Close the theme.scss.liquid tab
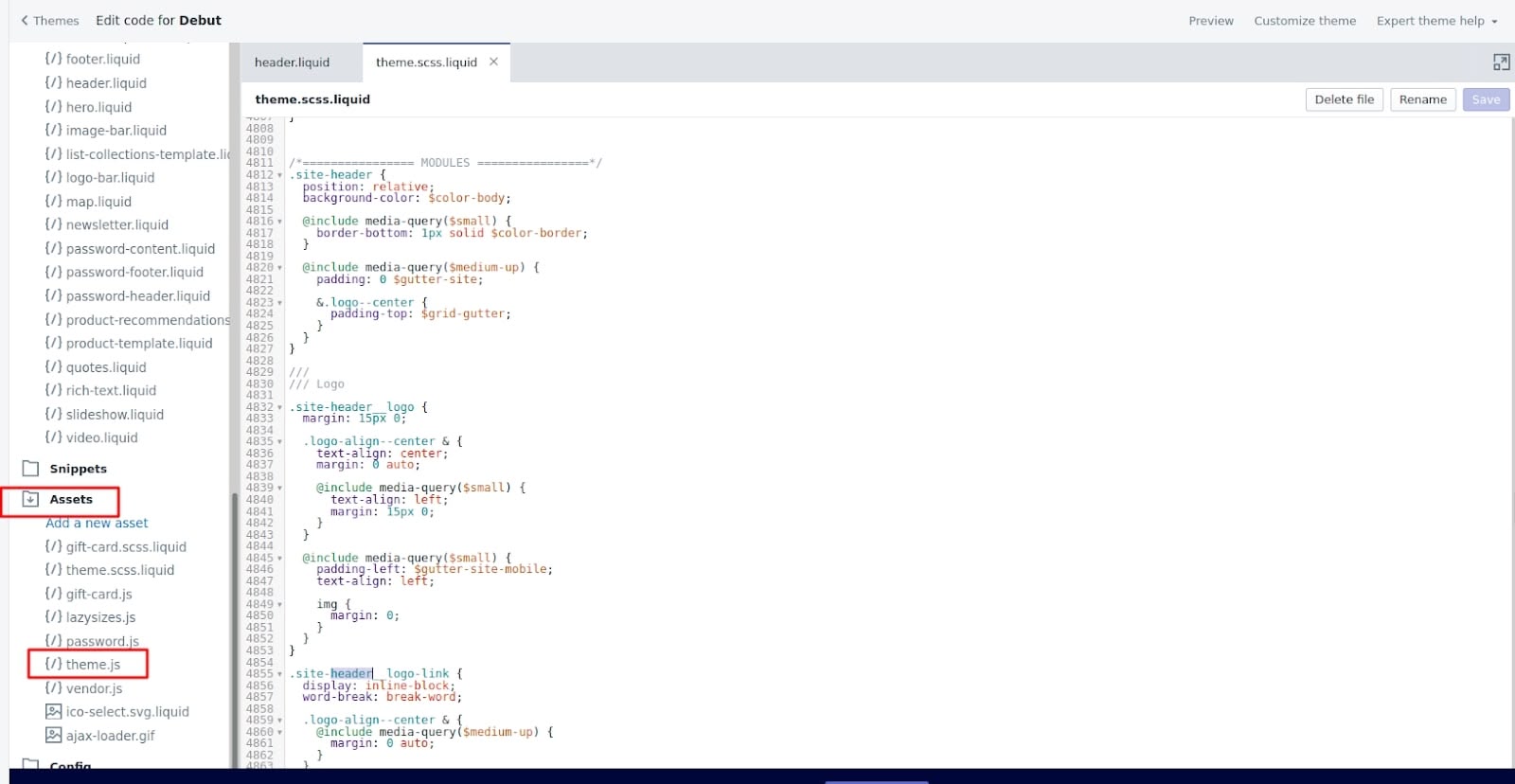The image size is (1515, 784). (493, 62)
